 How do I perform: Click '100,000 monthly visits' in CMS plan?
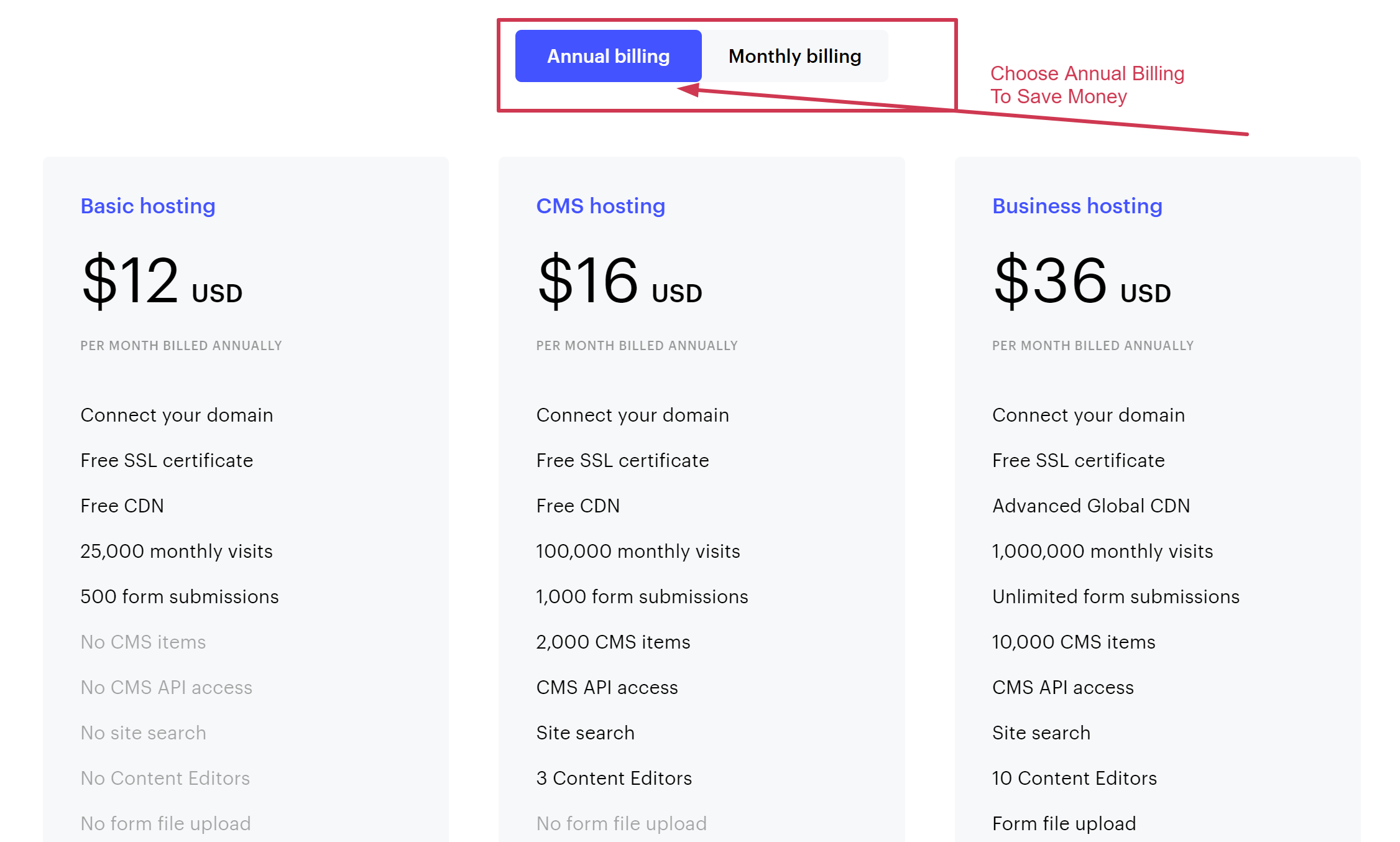pyautogui.click(x=638, y=551)
